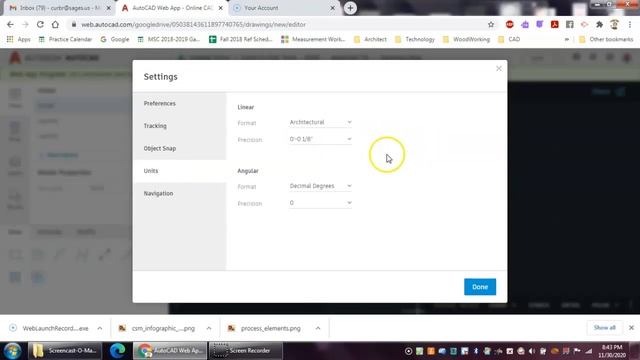Open the process_elements.png download

tap(265, 328)
